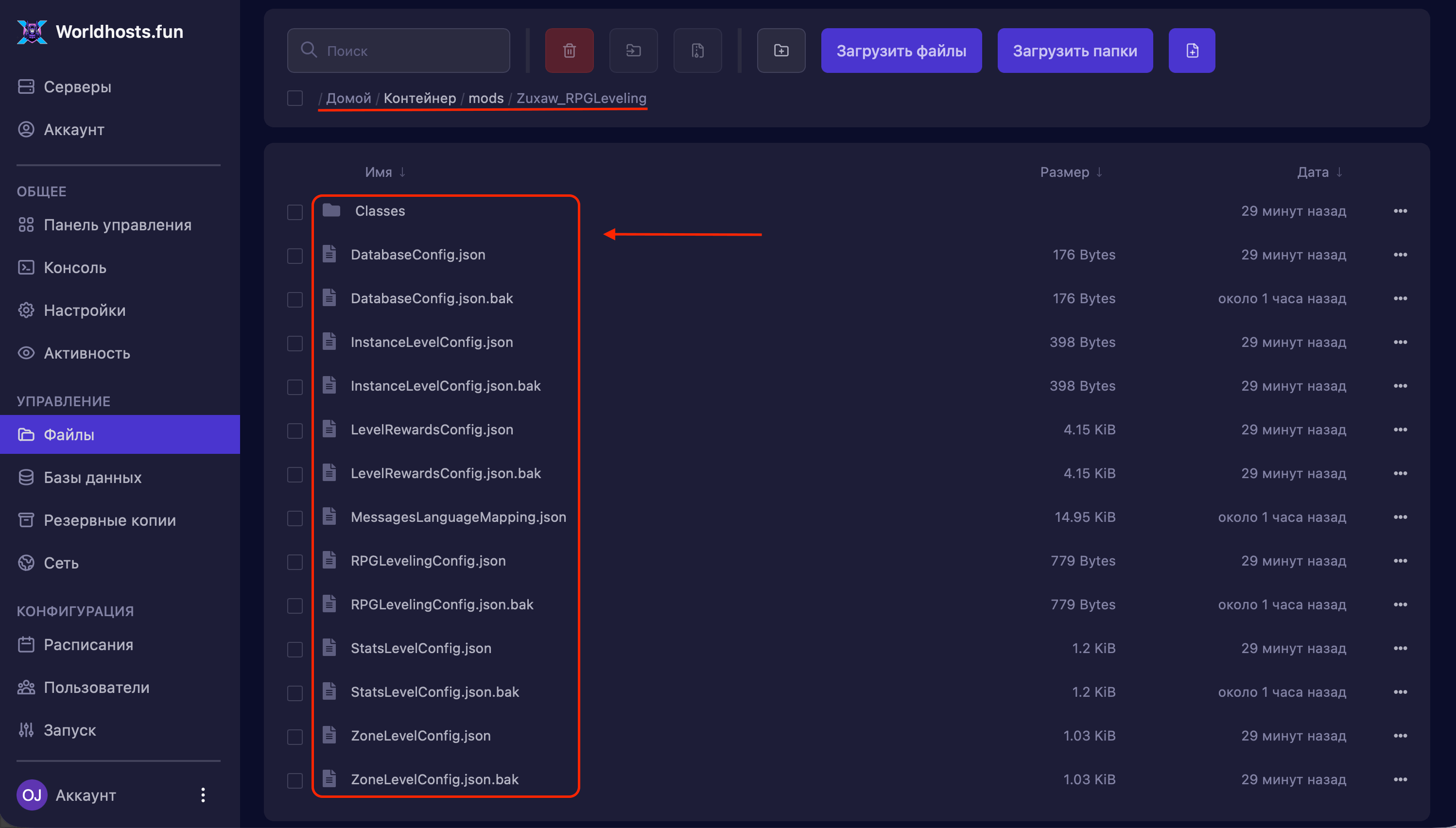Open the Classes folder

pyautogui.click(x=380, y=211)
